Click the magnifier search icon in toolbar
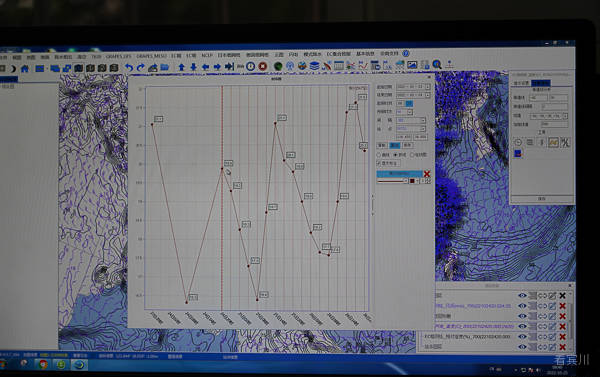 click(437, 64)
